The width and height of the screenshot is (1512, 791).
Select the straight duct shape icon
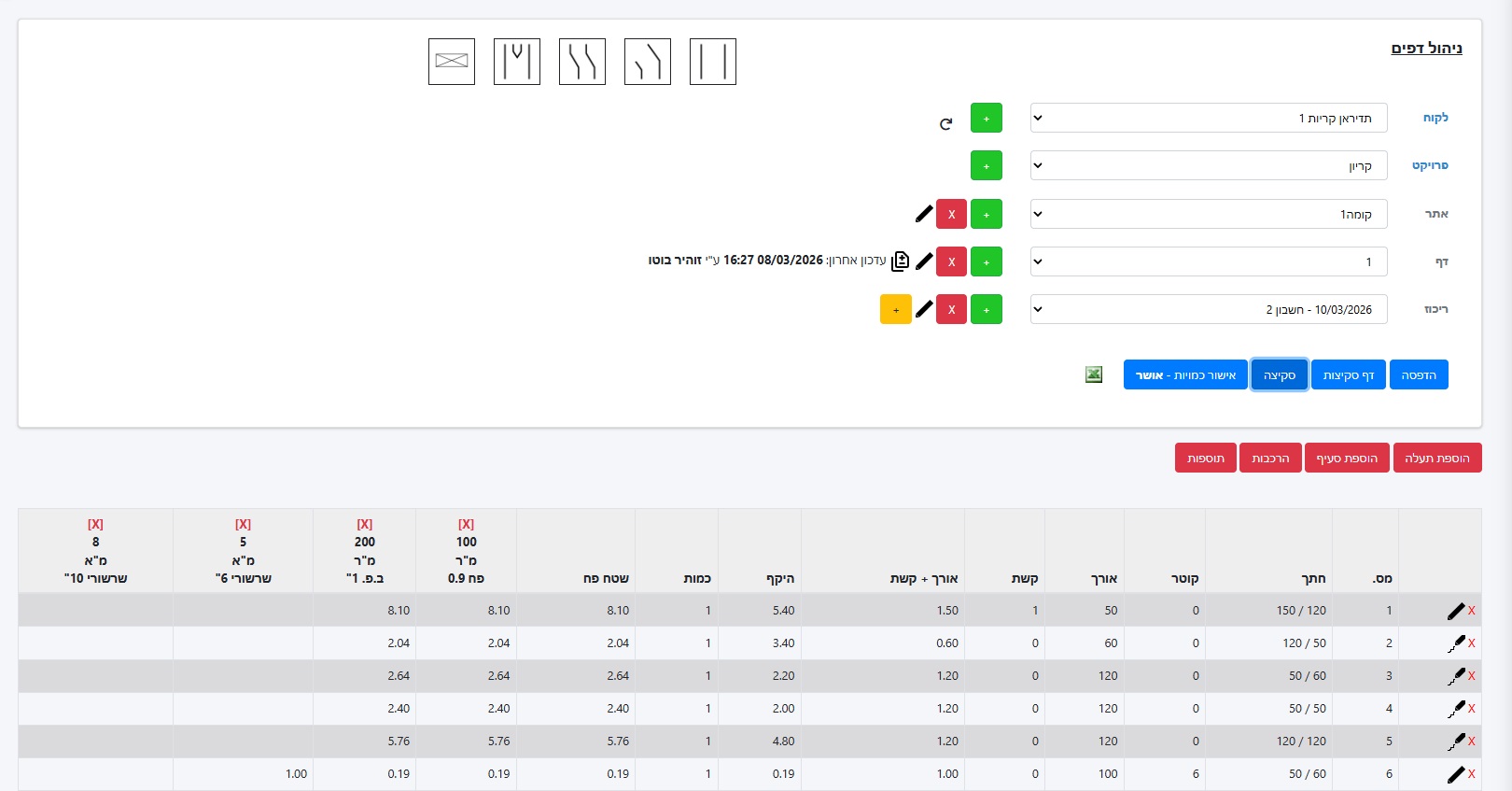tap(712, 62)
